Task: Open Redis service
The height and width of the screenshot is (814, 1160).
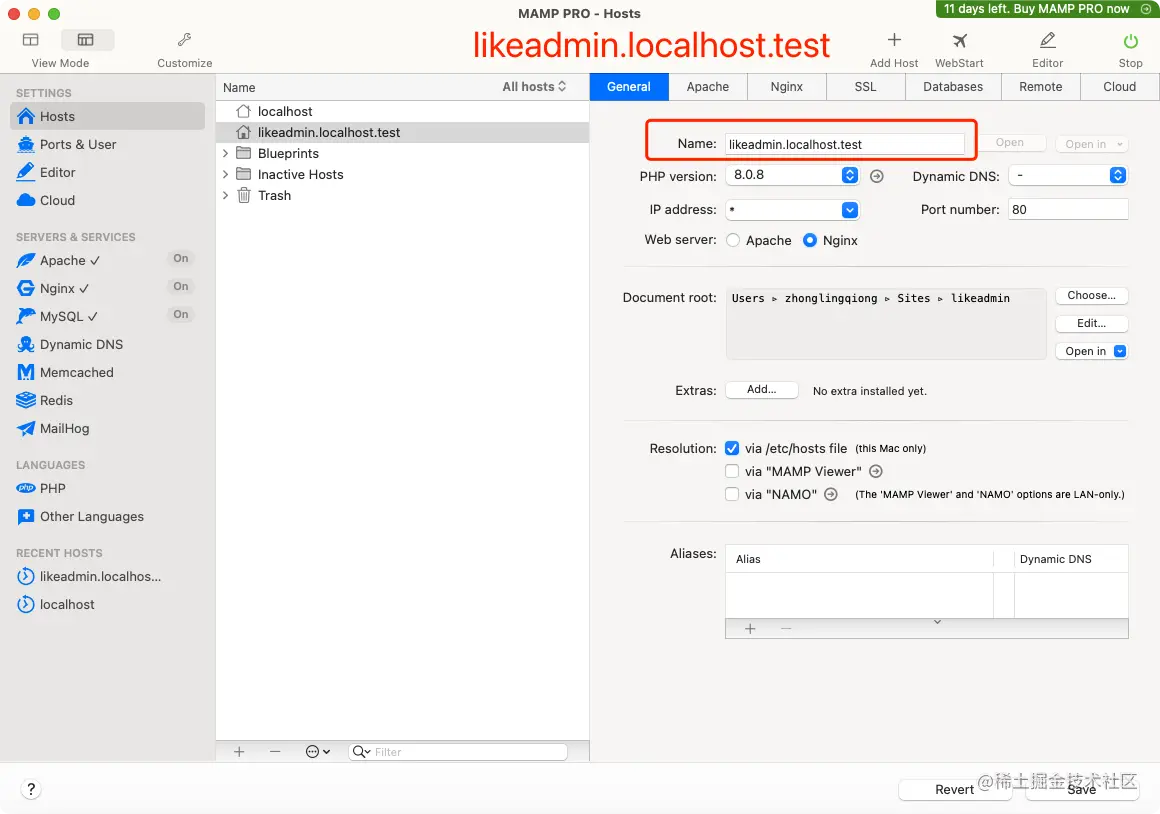Action: 56,400
